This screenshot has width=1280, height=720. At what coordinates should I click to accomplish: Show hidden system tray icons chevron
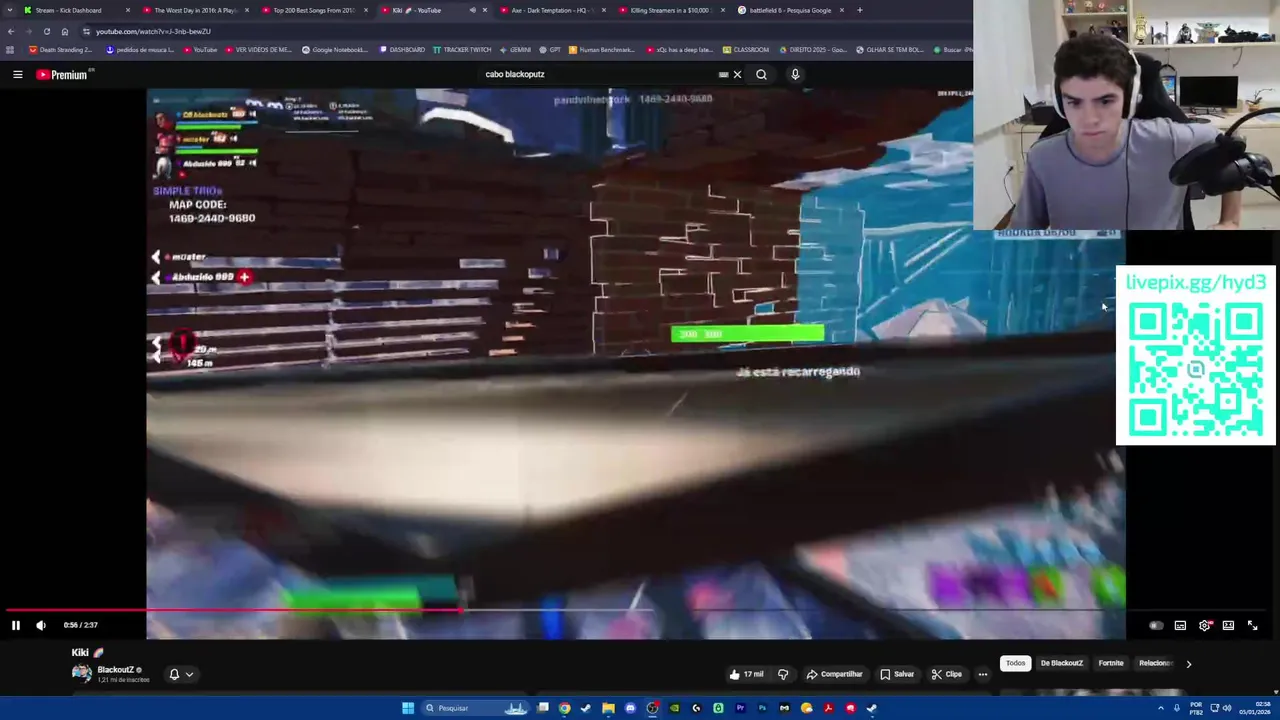tap(1161, 708)
